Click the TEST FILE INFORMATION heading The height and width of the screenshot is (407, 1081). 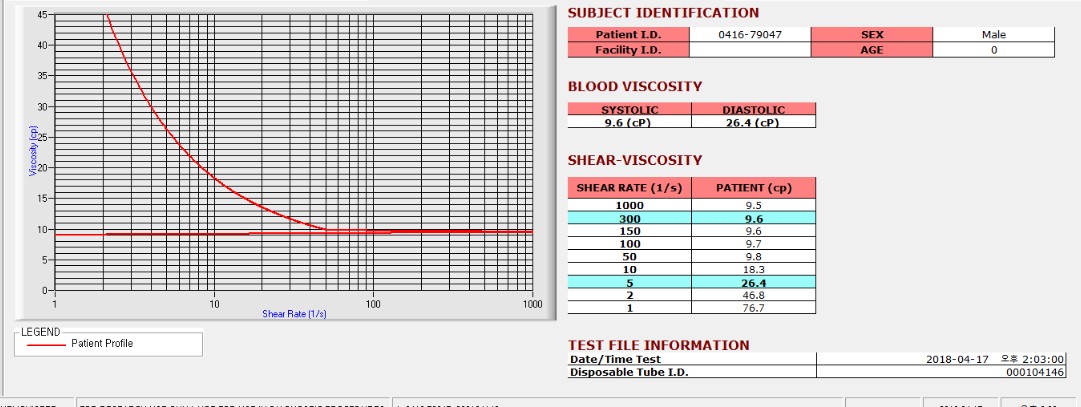[658, 345]
